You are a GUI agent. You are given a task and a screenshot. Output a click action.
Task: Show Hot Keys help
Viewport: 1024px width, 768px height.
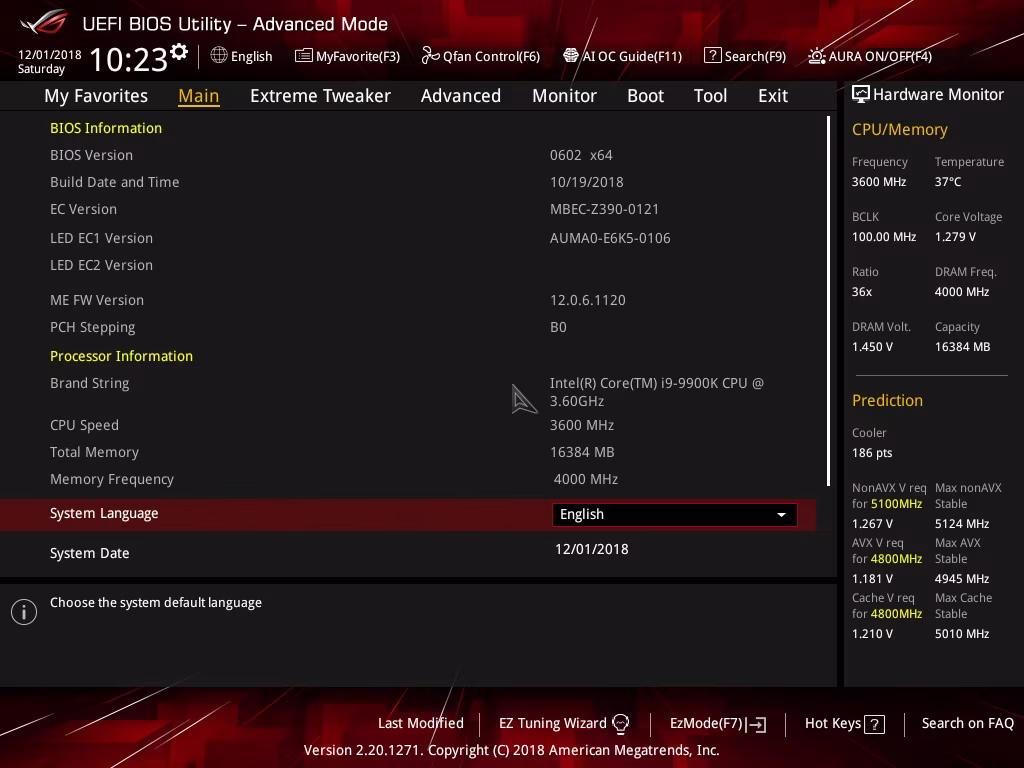point(844,724)
